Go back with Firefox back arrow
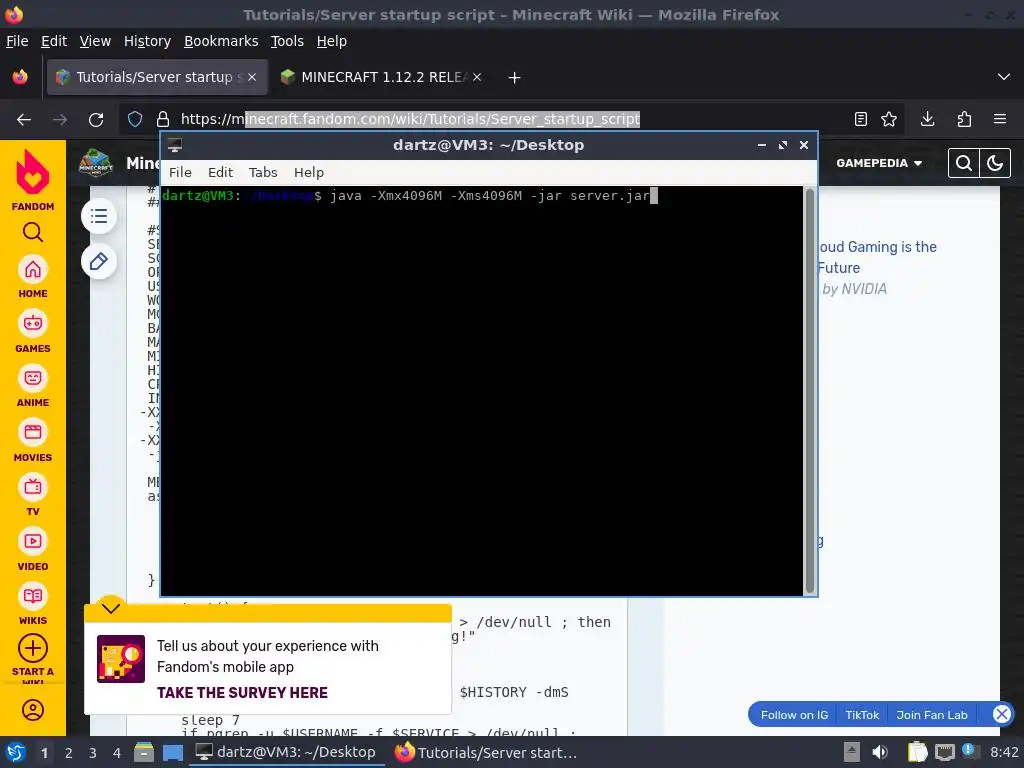This screenshot has height=768, width=1024. [x=24, y=120]
